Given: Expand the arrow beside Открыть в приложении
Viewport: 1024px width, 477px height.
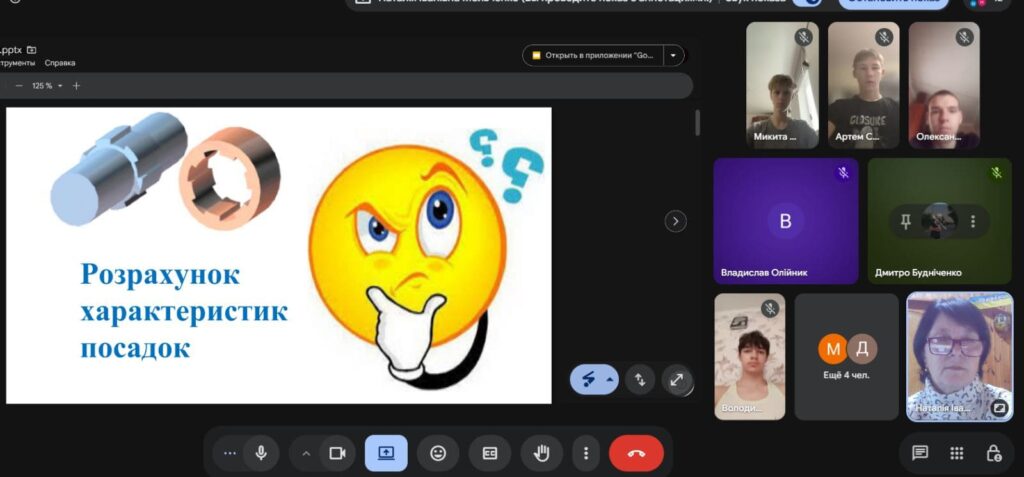Looking at the screenshot, I should pos(674,56).
